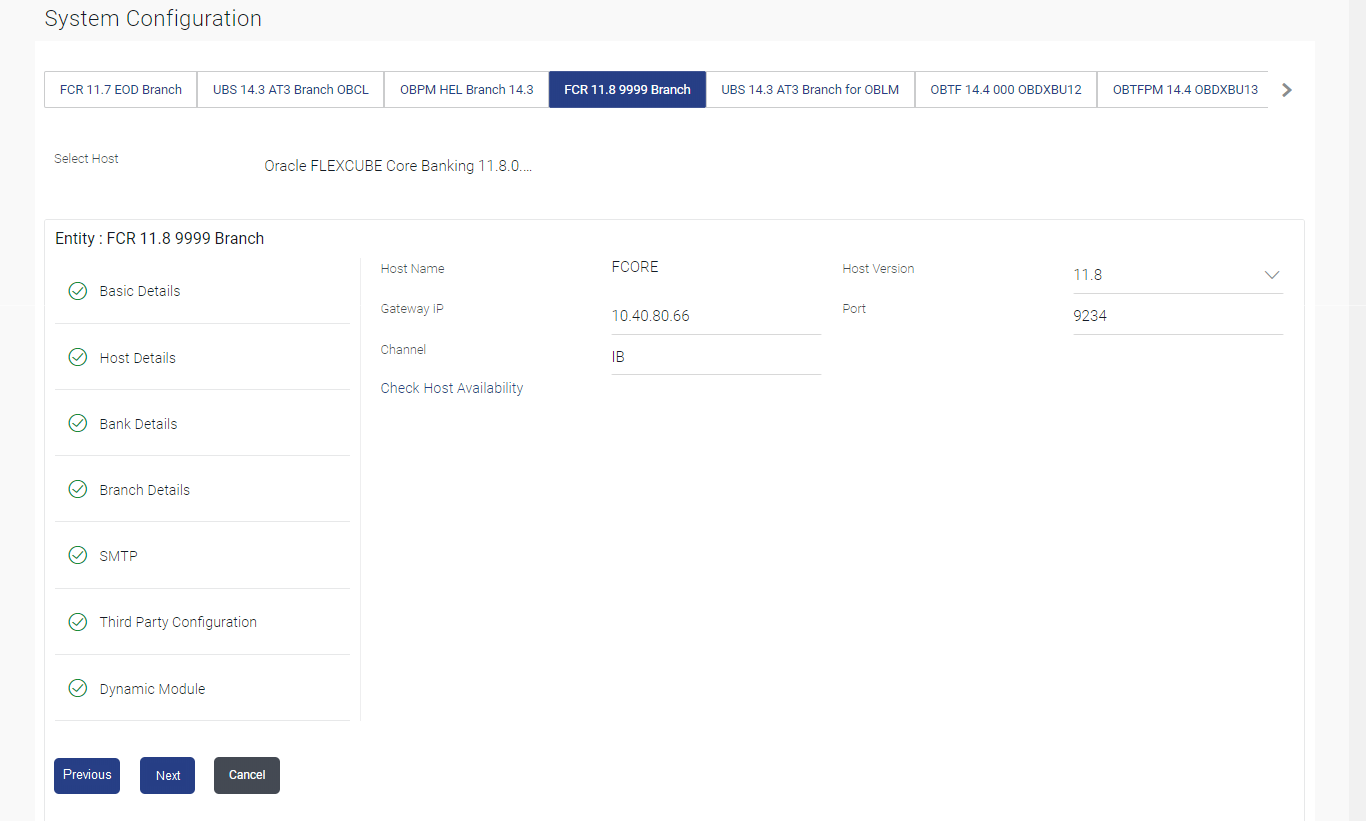This screenshot has height=821, width=1366.
Task: Open the Host Version dropdown
Action: click(x=1178, y=275)
